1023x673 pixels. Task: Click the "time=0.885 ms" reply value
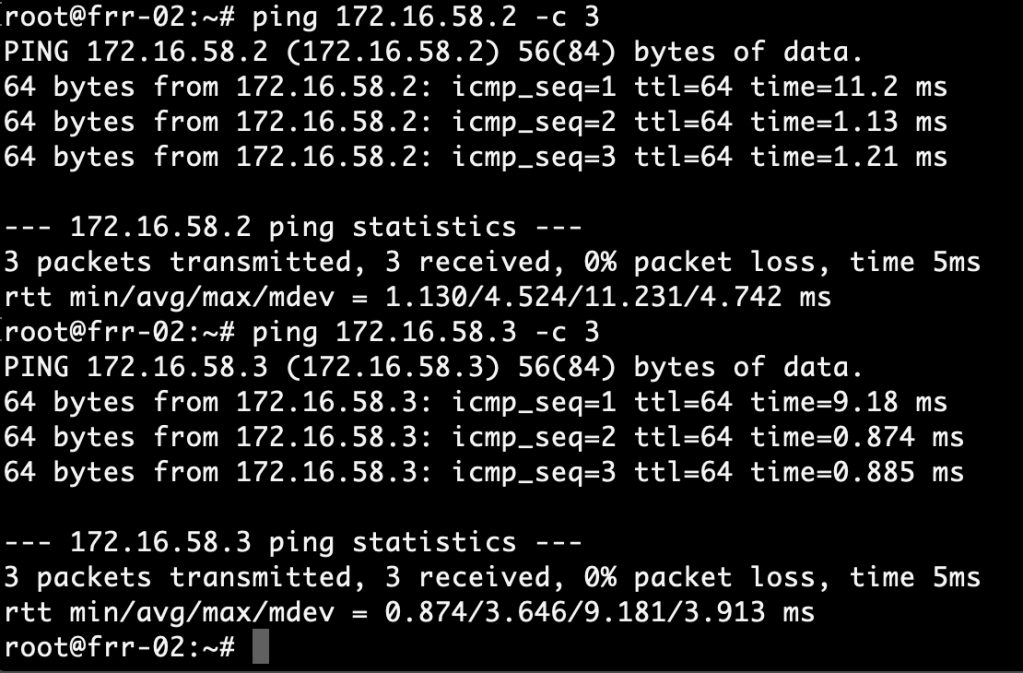(x=857, y=472)
